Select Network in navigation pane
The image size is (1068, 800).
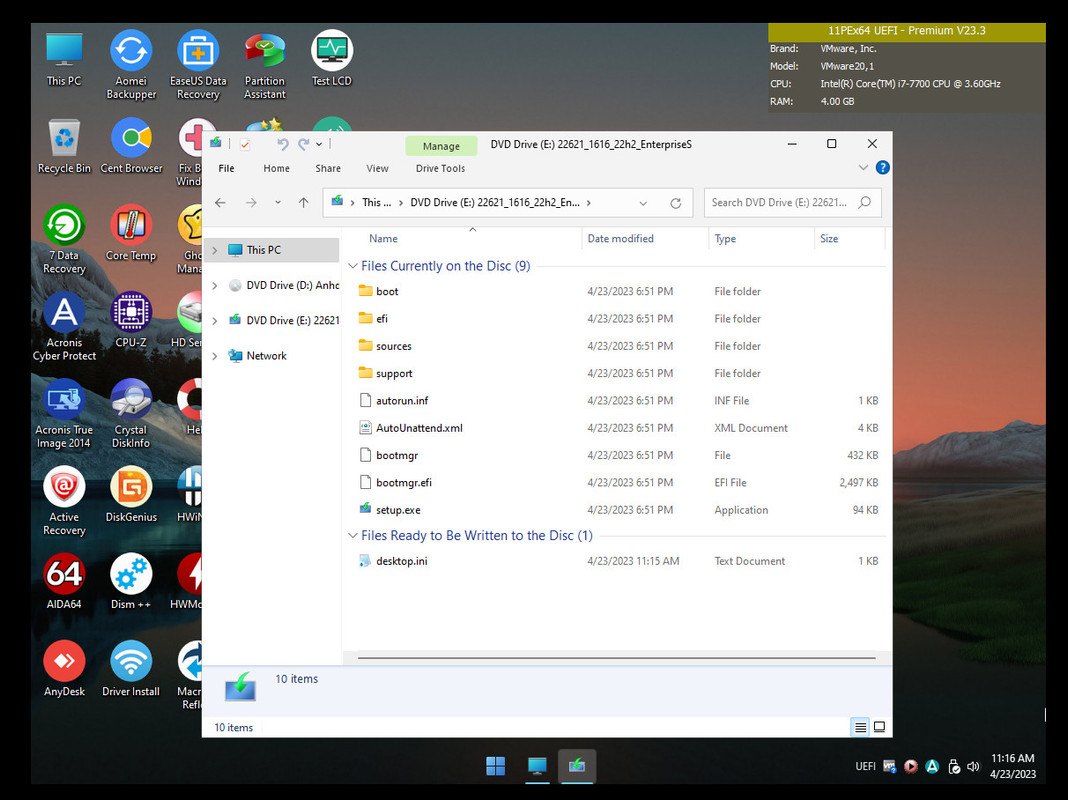pyautogui.click(x=266, y=355)
